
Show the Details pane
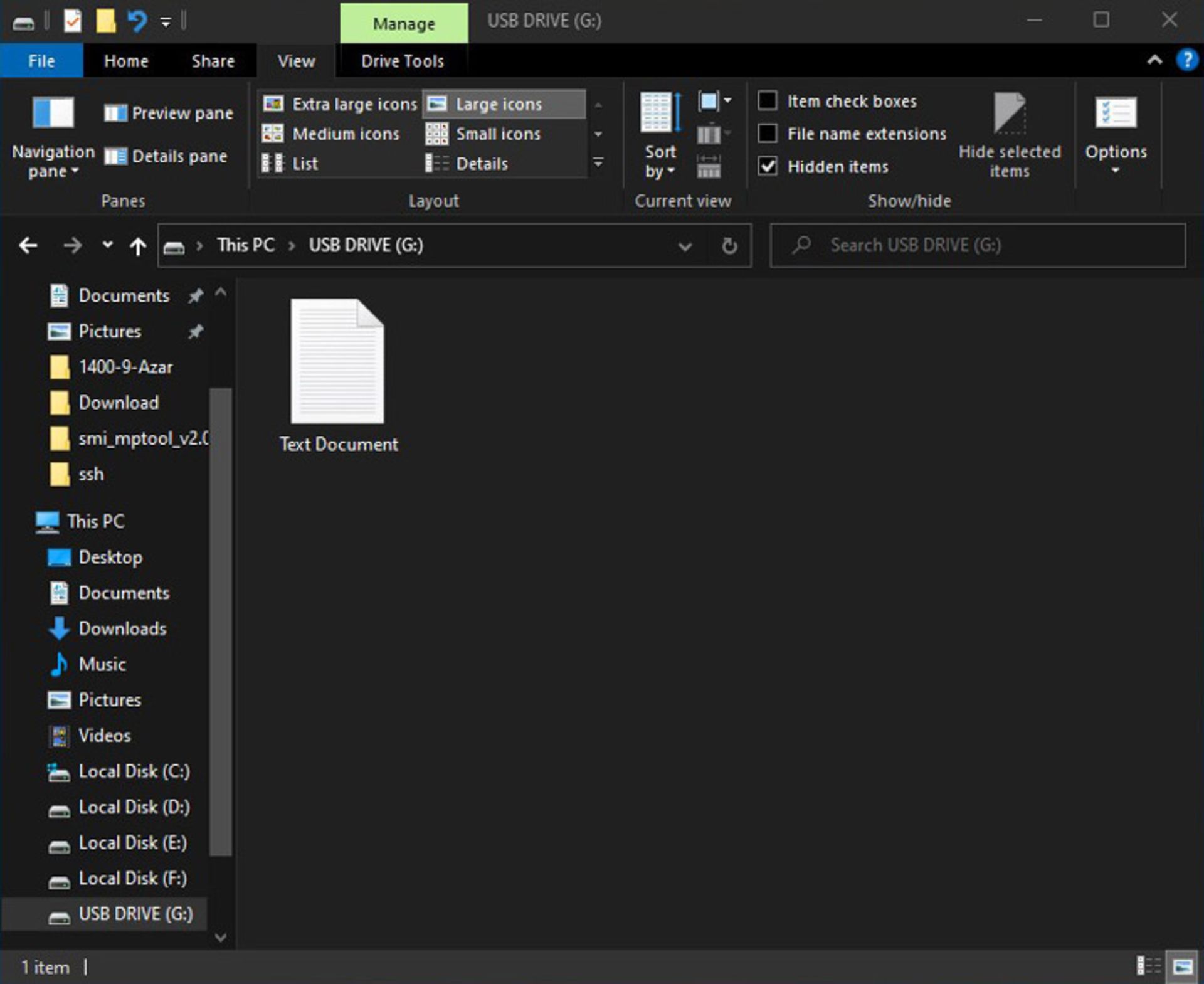pos(166,156)
